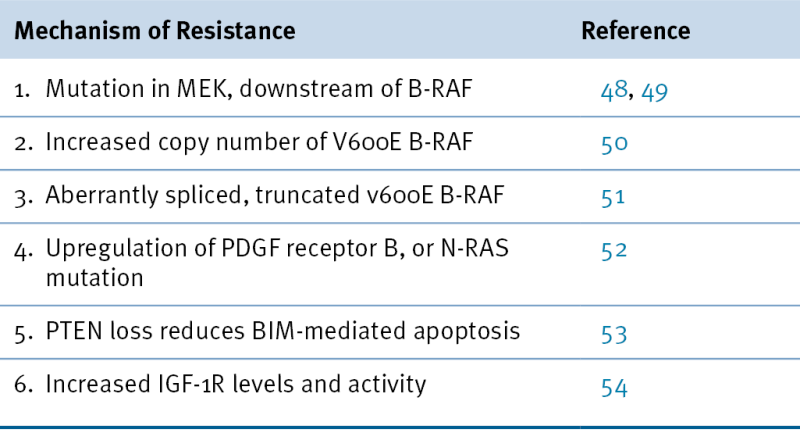Open reference 54 for IGF-1R row

pyautogui.click(x=613, y=385)
